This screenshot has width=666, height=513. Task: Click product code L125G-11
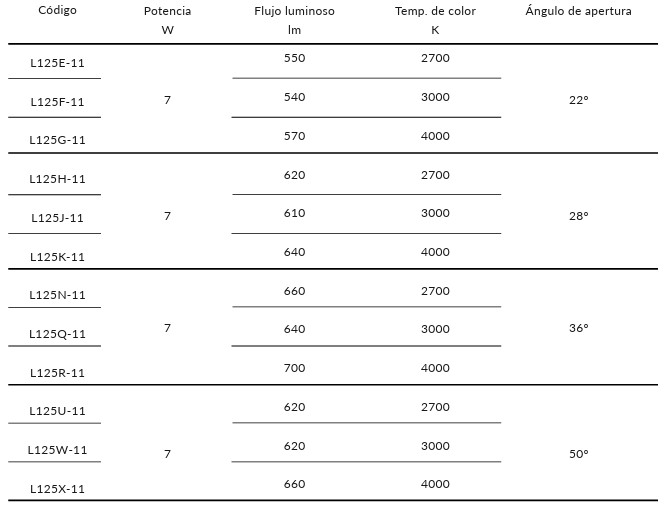pos(58,141)
